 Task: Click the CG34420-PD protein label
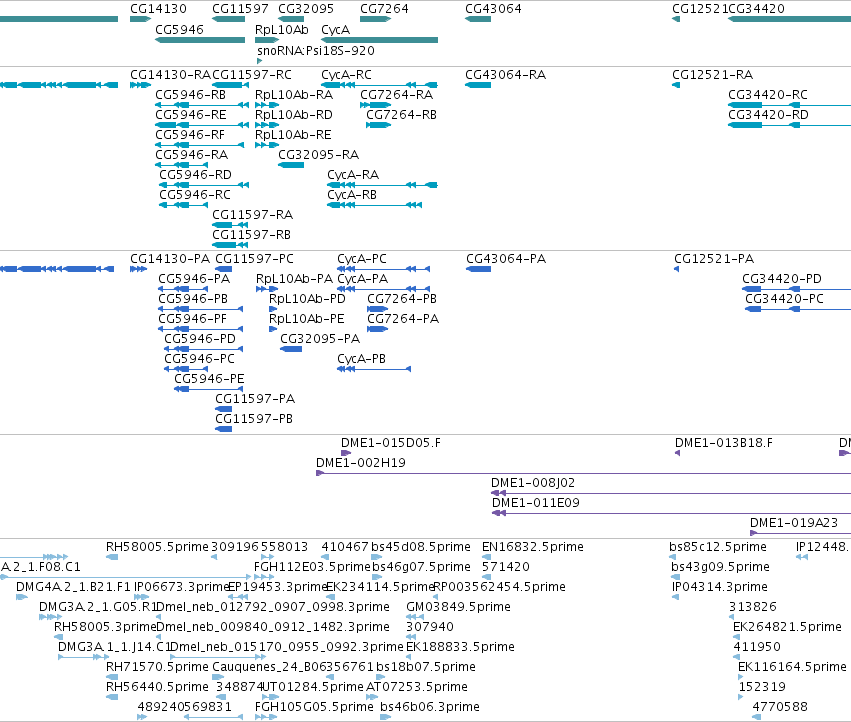coord(782,279)
